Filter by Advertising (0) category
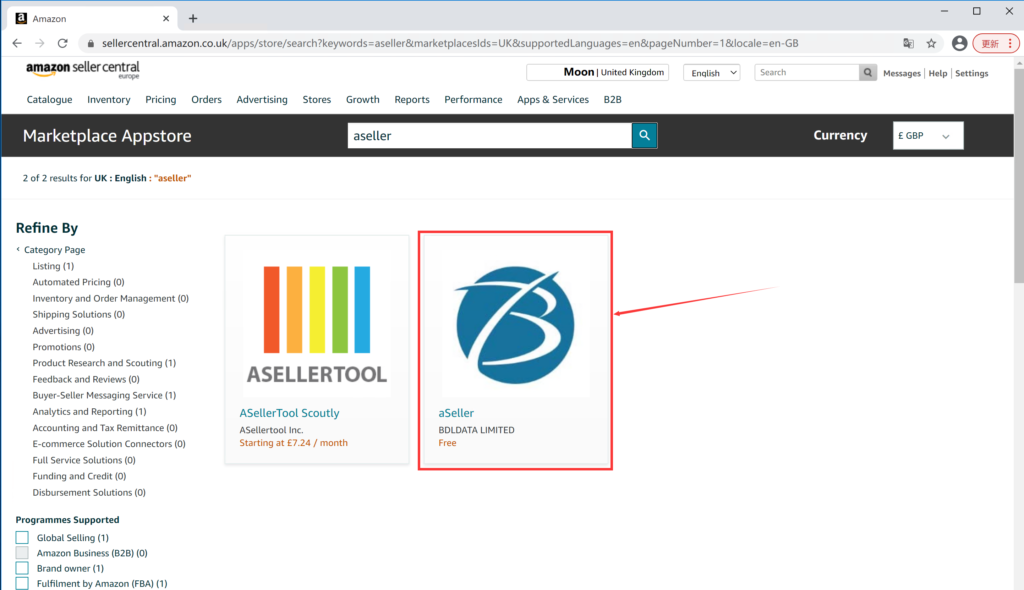Viewport: 1024px width, 590px height. [x=63, y=331]
